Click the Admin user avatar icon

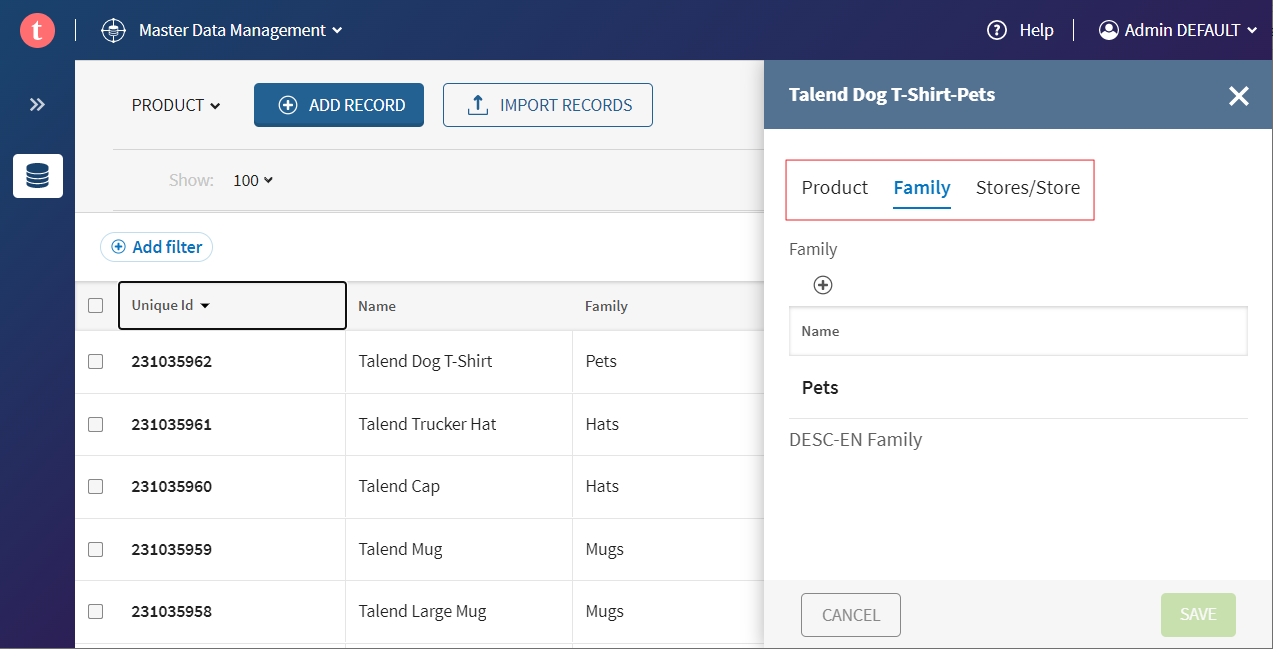coord(1108,30)
